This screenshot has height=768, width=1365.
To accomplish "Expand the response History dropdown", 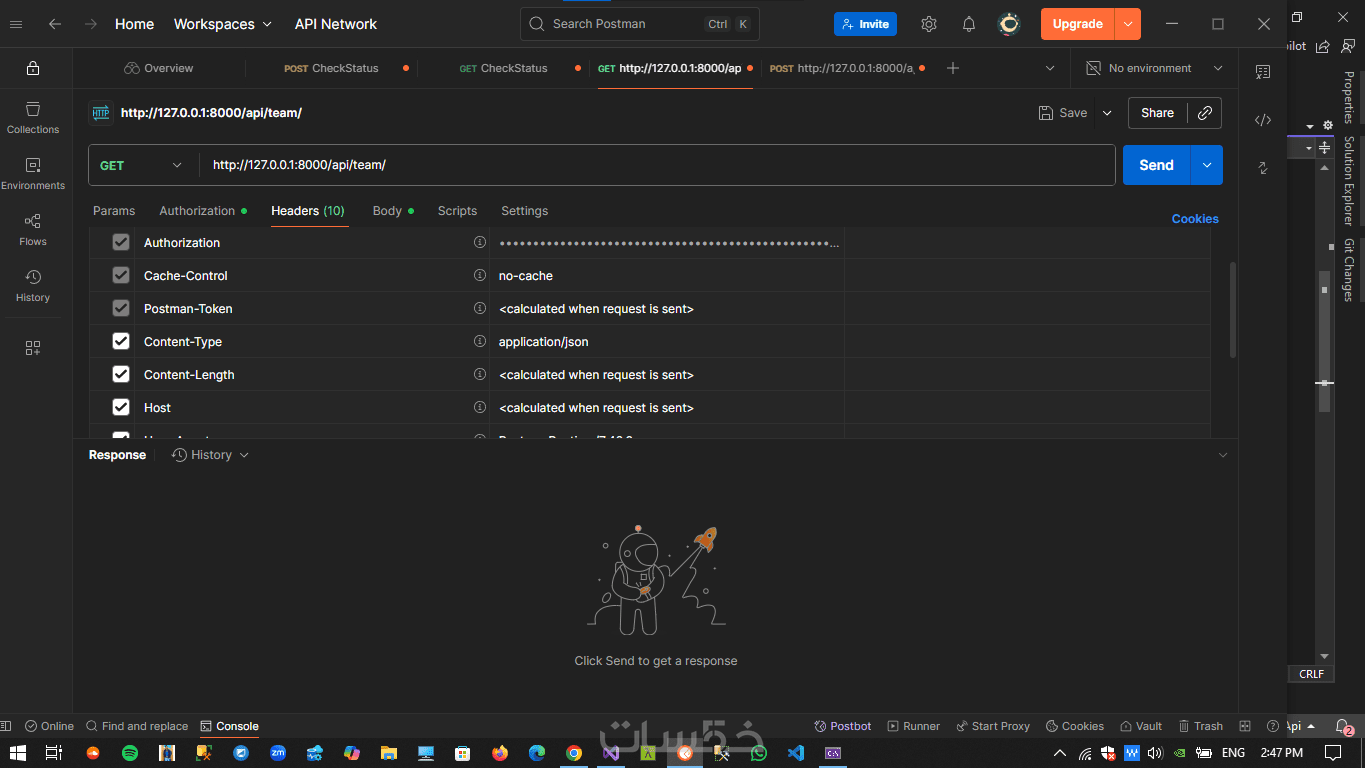I will (x=210, y=455).
